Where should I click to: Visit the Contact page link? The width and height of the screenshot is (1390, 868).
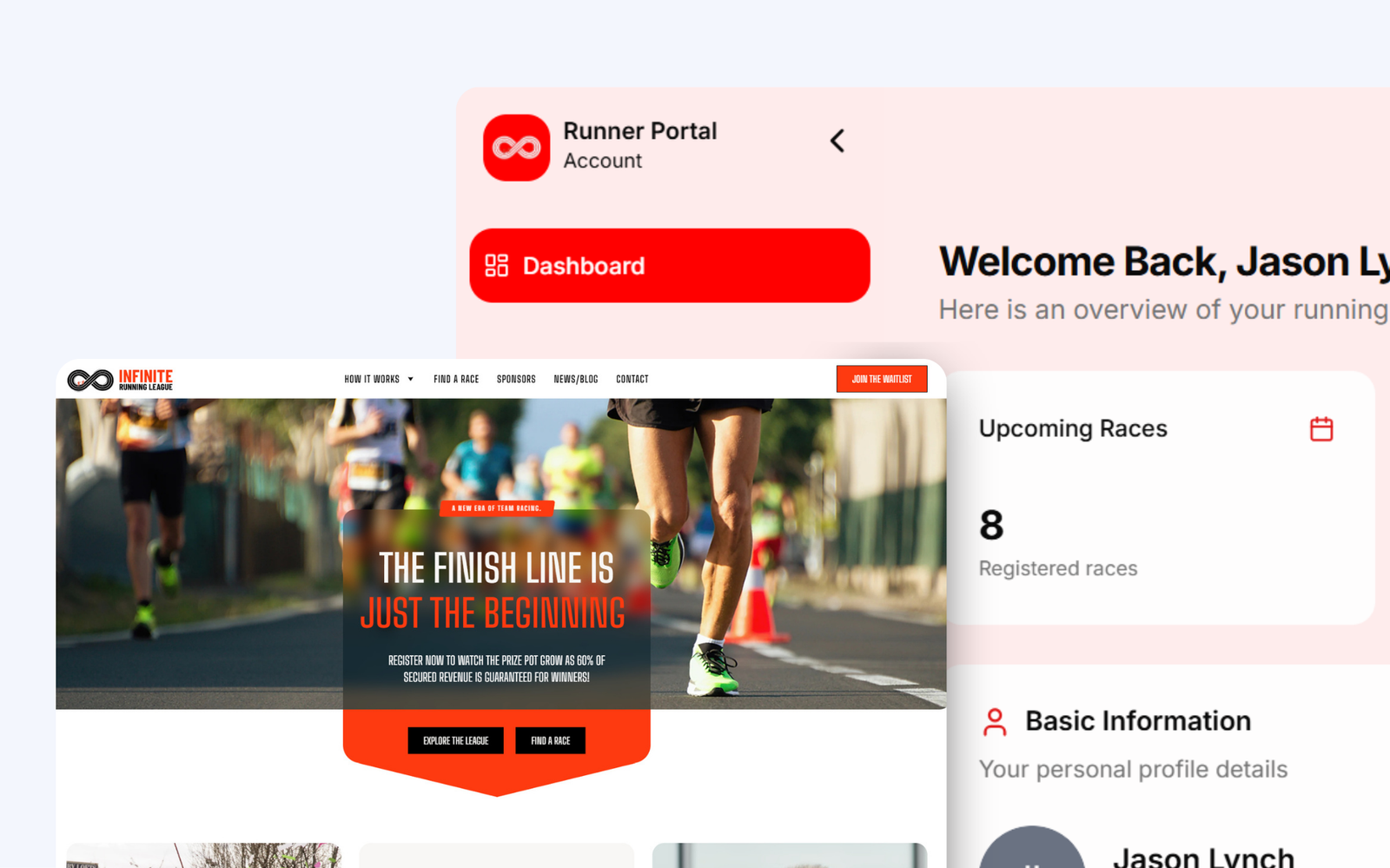click(x=632, y=380)
